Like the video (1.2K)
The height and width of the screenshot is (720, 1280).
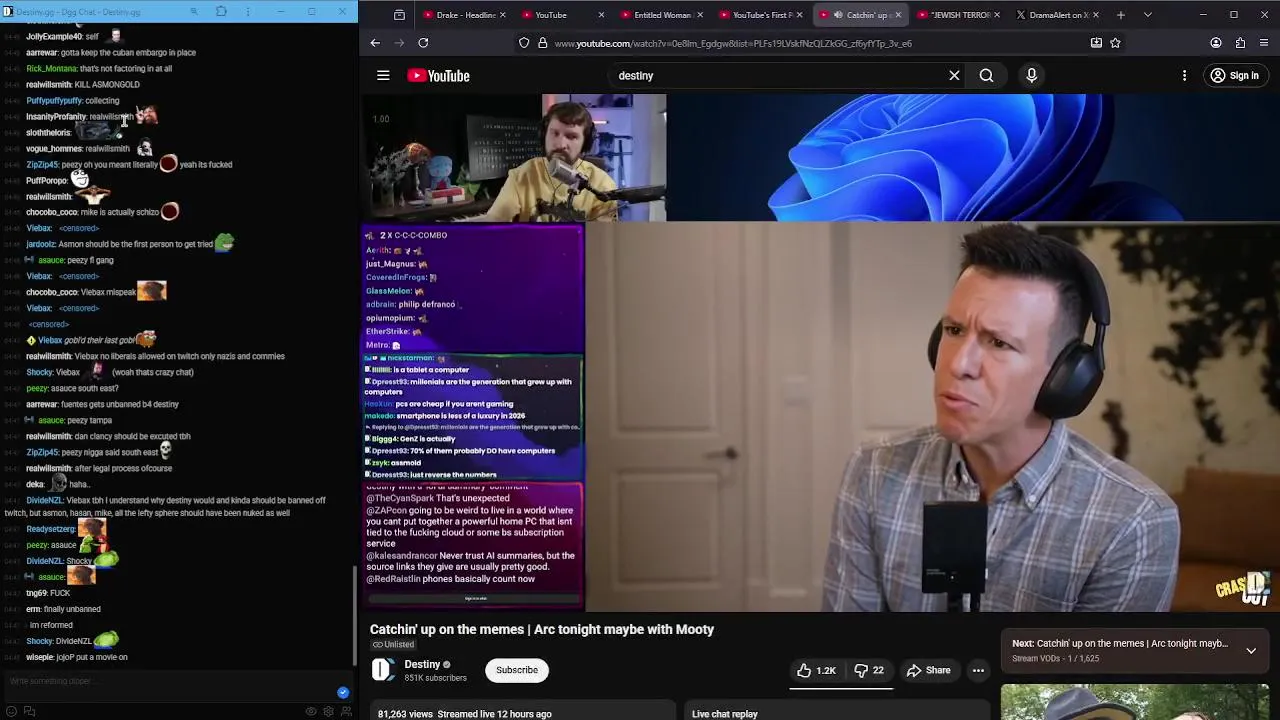pyautogui.click(x=816, y=670)
